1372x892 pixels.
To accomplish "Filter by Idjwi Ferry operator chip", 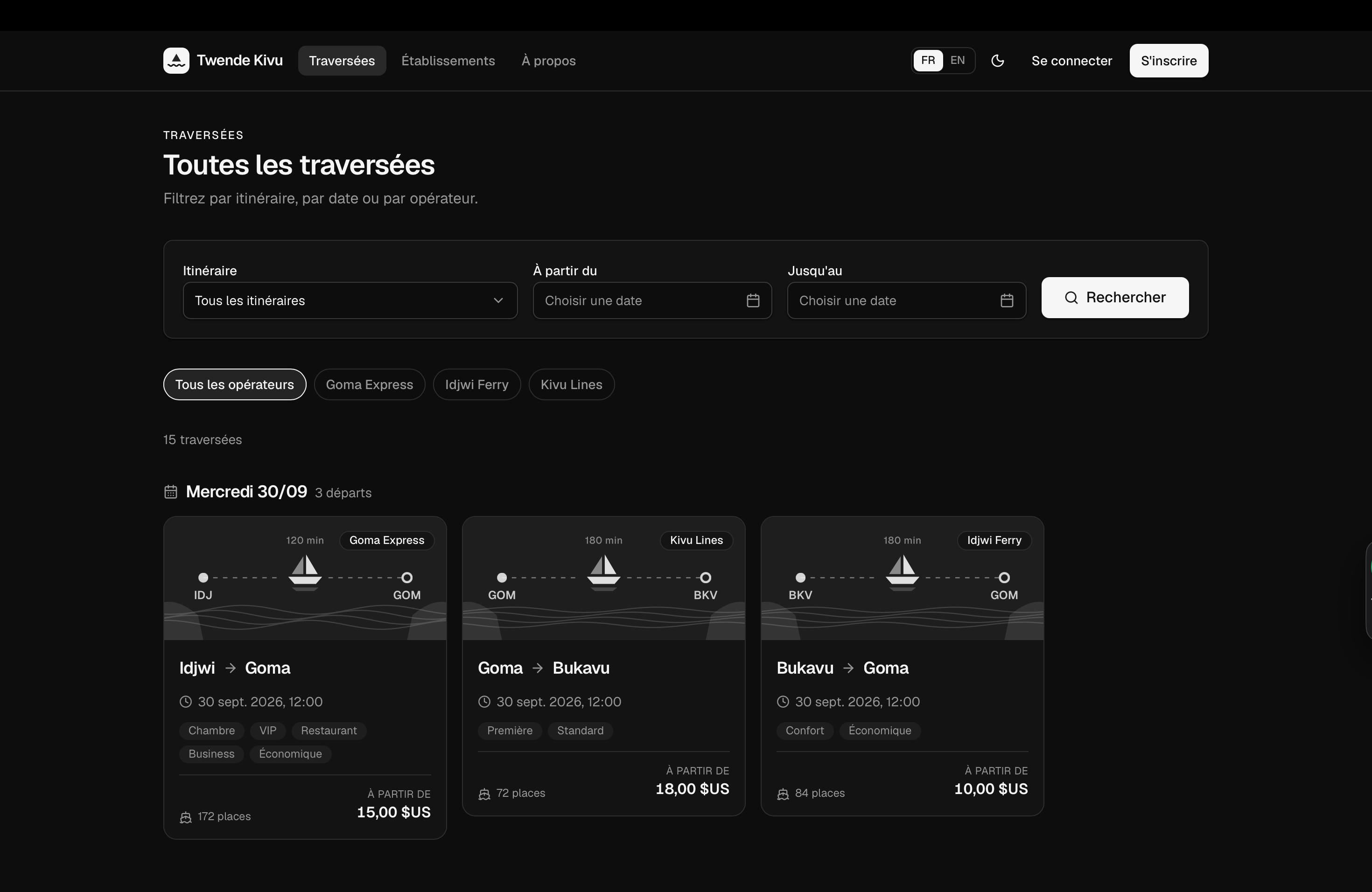I will click(x=477, y=384).
